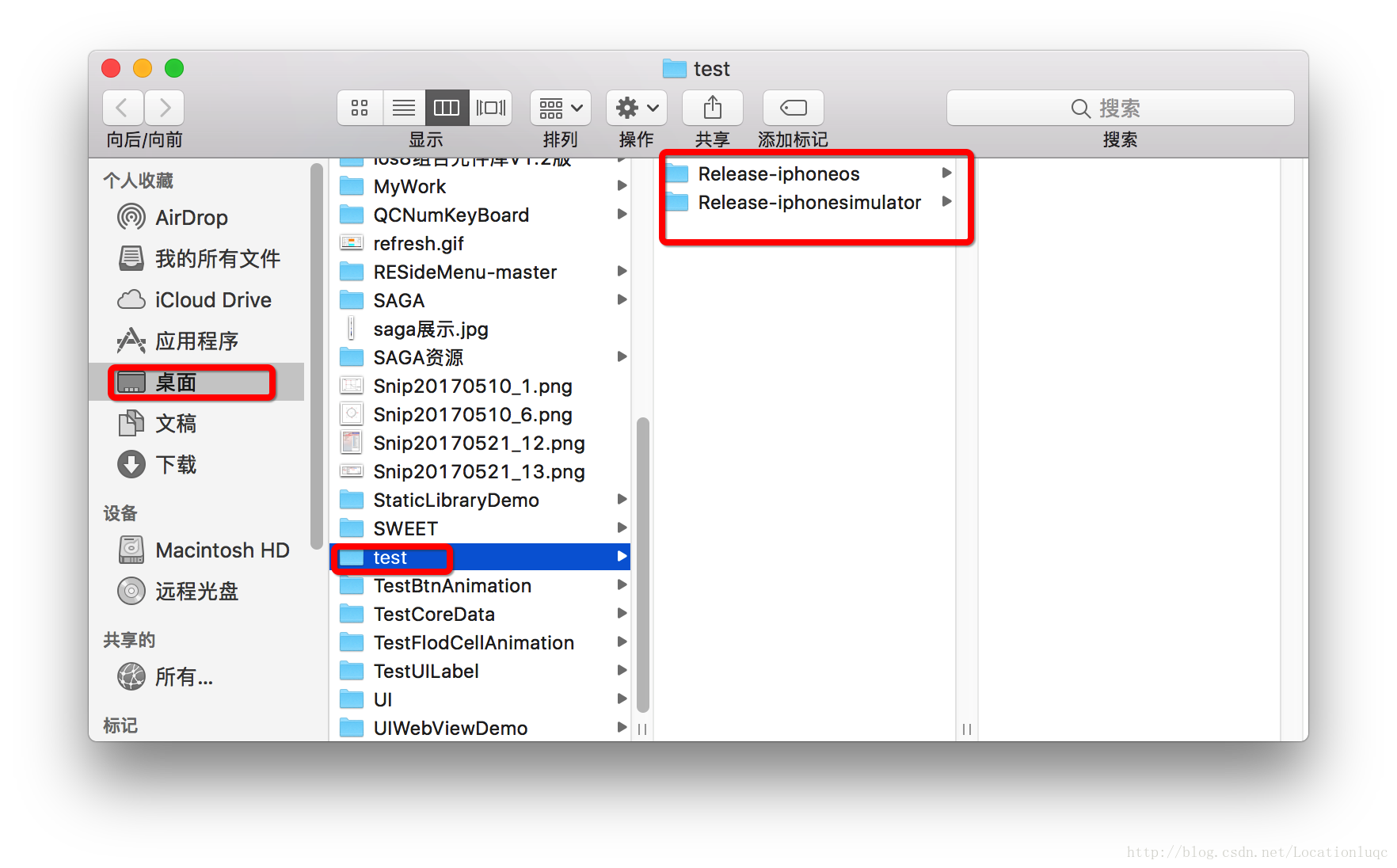
Task: Focus the search field
Action: point(1120,108)
